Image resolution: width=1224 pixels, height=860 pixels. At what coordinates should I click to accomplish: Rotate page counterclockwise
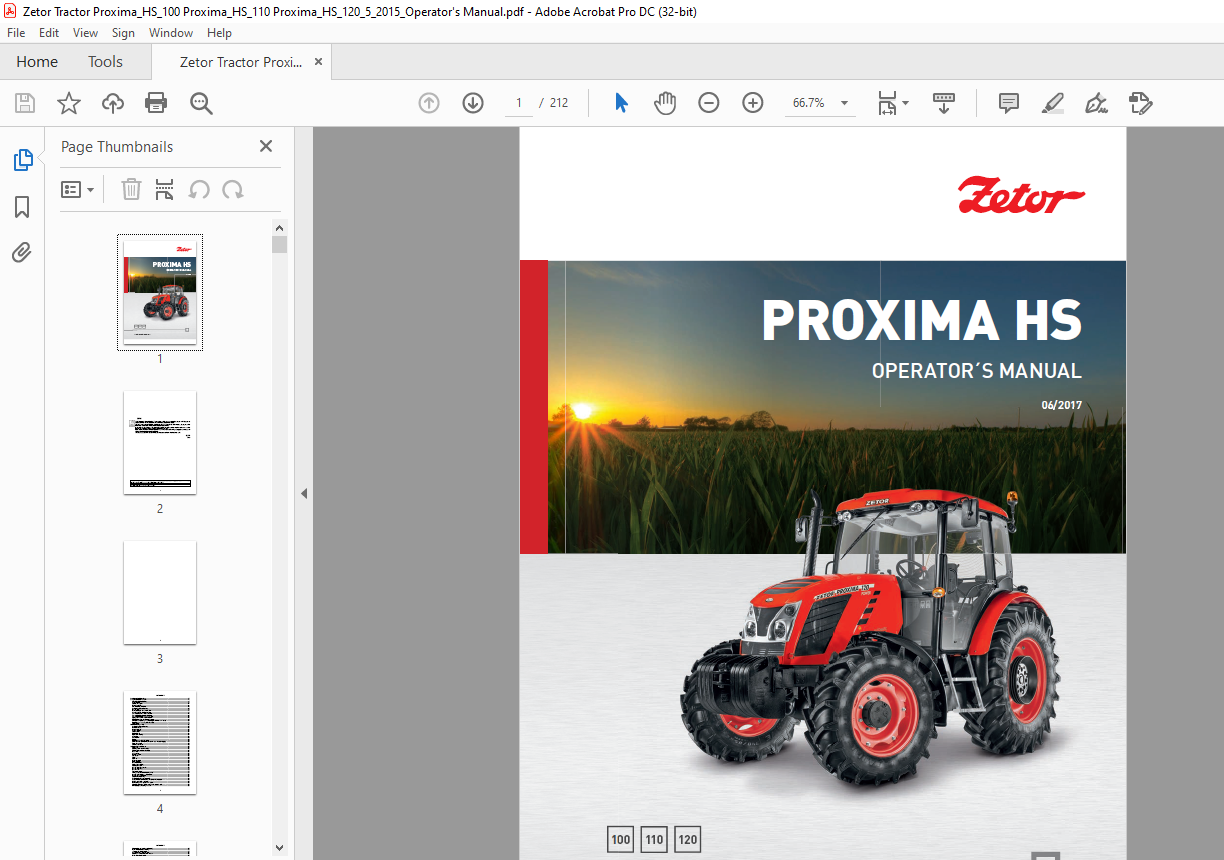(x=199, y=189)
